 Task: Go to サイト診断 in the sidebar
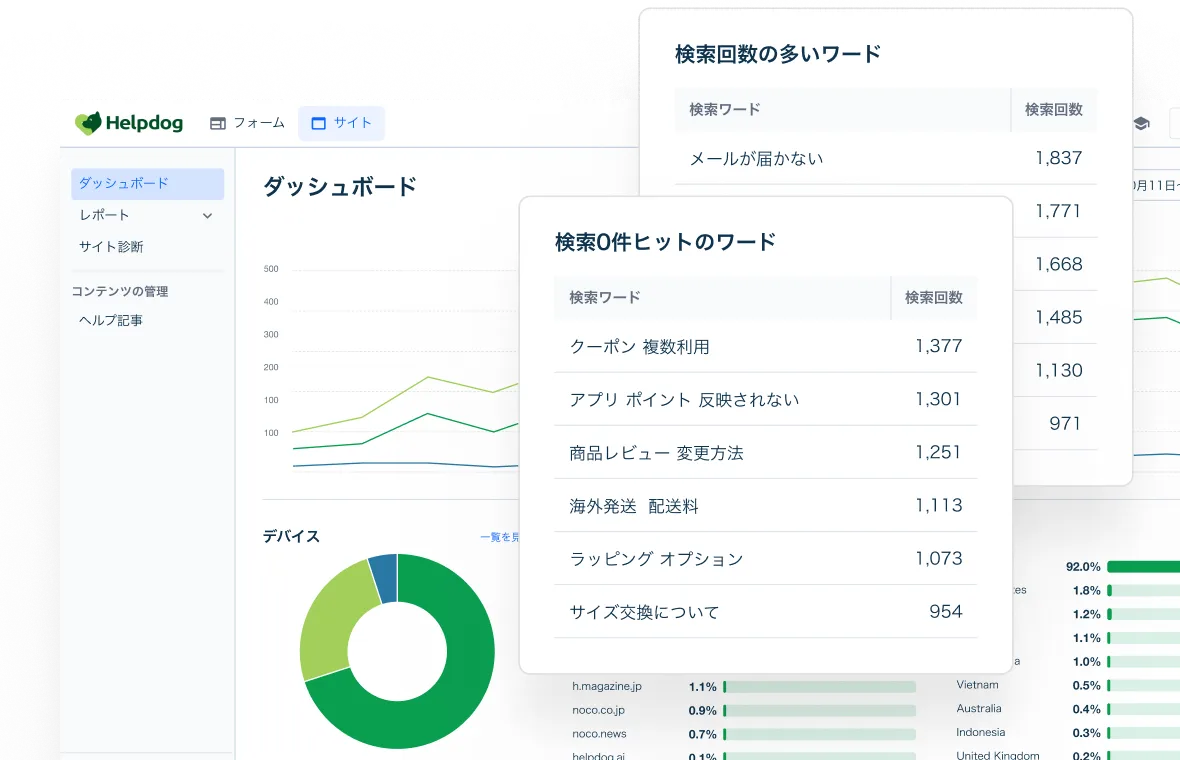tap(111, 246)
